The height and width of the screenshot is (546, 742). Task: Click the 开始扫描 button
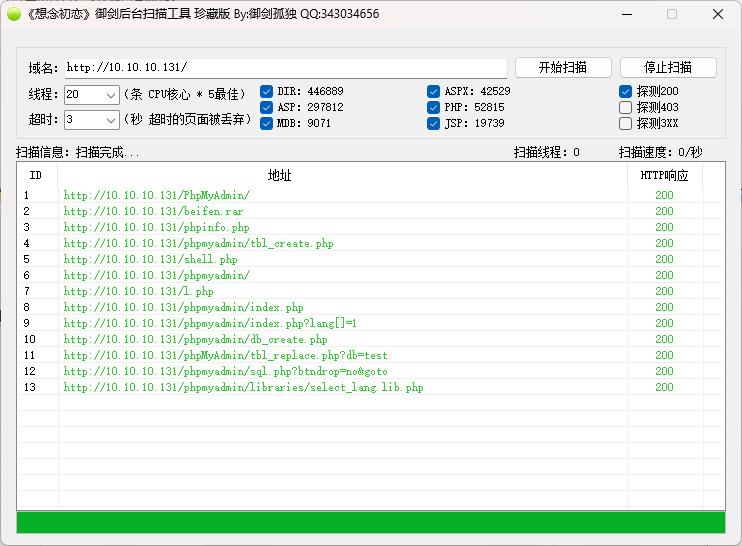pyautogui.click(x=563, y=68)
